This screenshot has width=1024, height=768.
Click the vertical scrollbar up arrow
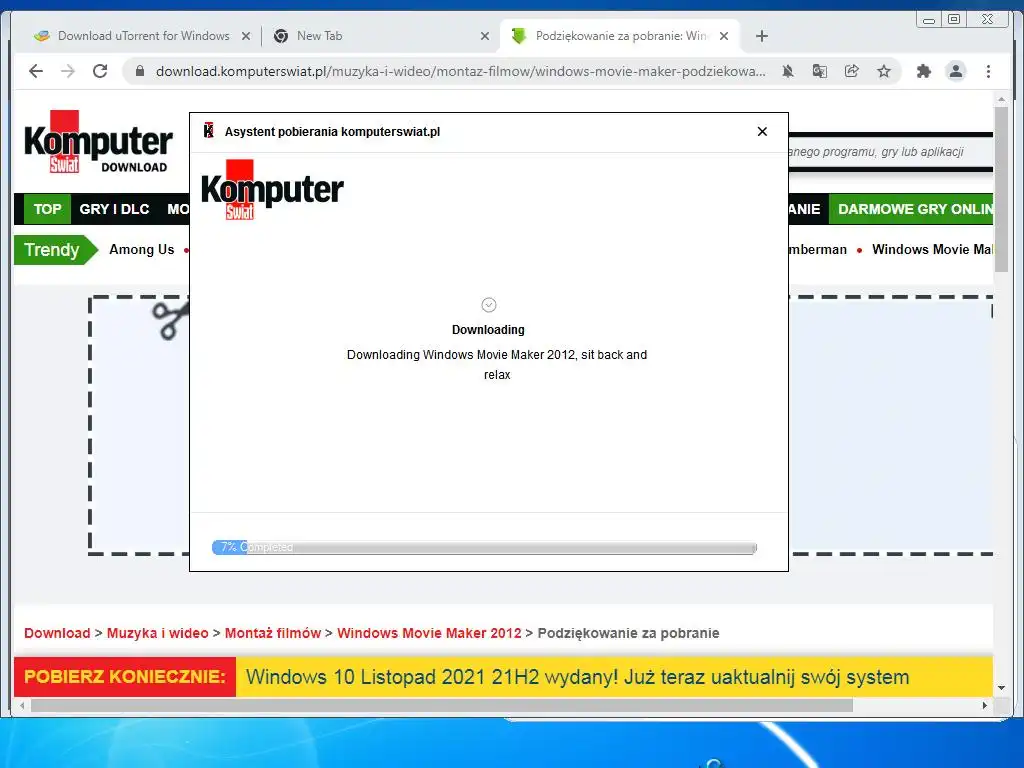tap(1001, 99)
